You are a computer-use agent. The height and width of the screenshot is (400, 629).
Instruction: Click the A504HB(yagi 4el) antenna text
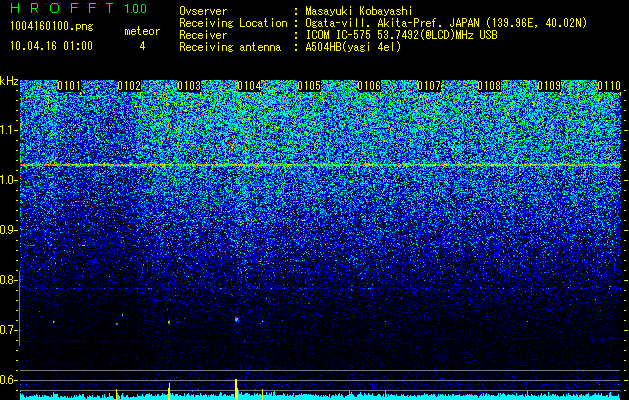353,47
